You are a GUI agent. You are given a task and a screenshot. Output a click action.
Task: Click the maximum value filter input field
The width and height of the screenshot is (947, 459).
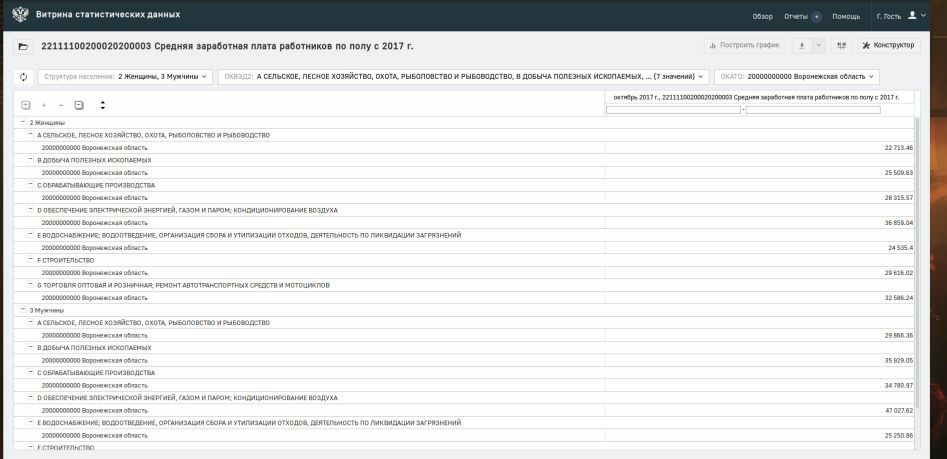pyautogui.click(x=813, y=110)
